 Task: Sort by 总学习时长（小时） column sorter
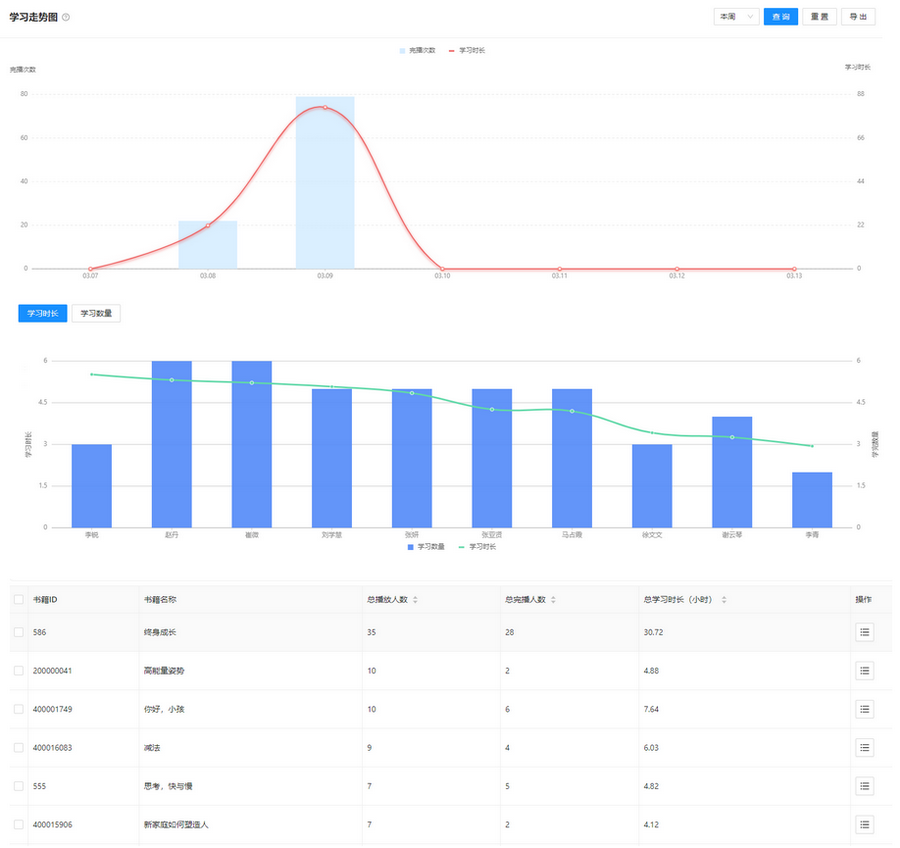tap(724, 600)
